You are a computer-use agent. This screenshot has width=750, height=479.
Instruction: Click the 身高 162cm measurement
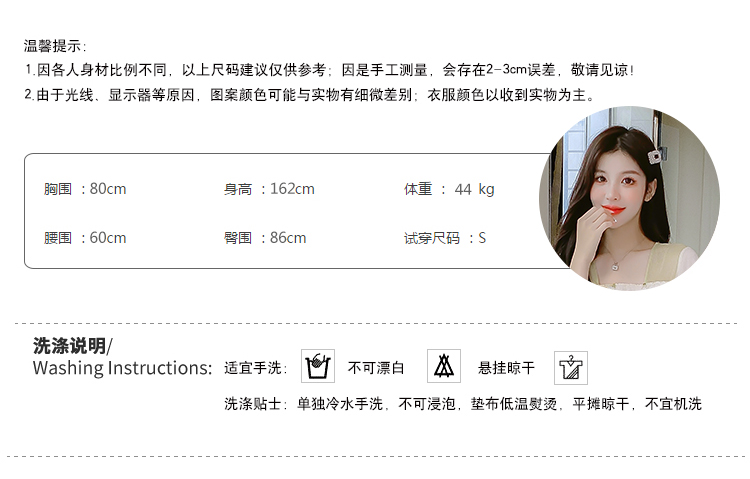click(x=269, y=189)
